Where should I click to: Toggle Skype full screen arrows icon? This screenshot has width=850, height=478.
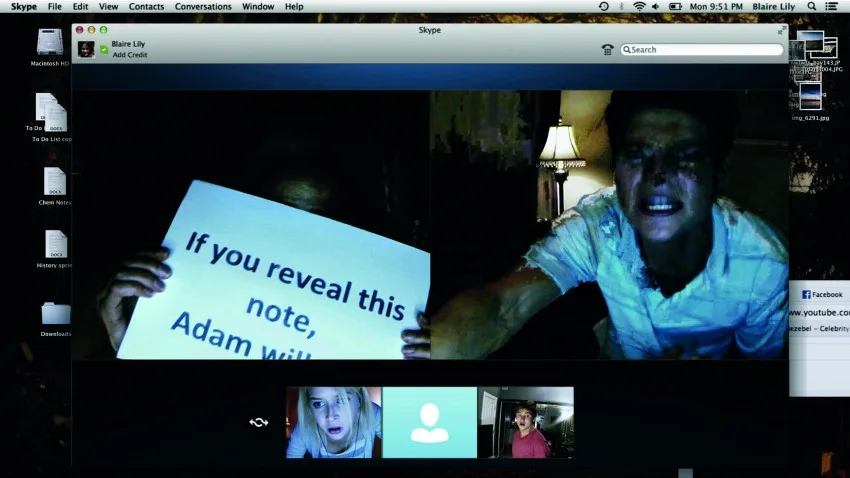pyautogui.click(x=781, y=30)
